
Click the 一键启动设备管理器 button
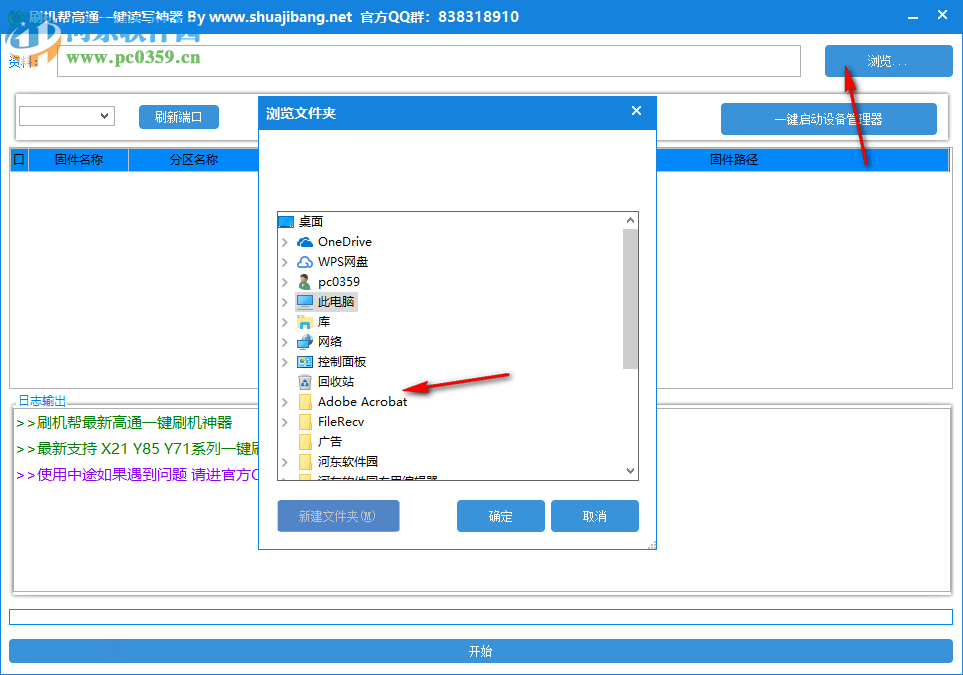[x=828, y=119]
